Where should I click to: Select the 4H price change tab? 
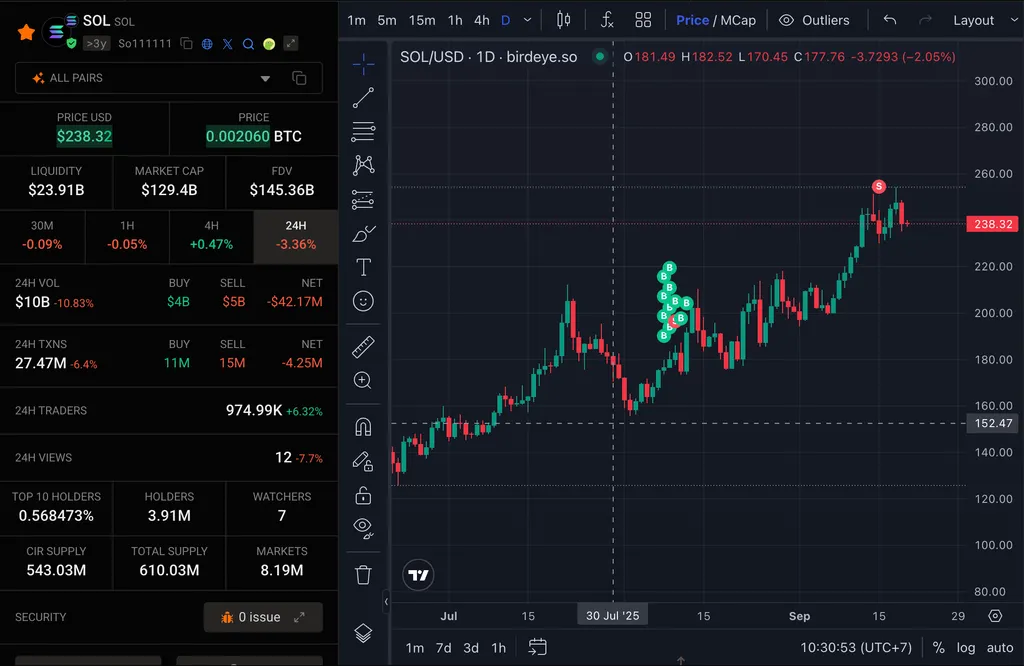pos(211,235)
